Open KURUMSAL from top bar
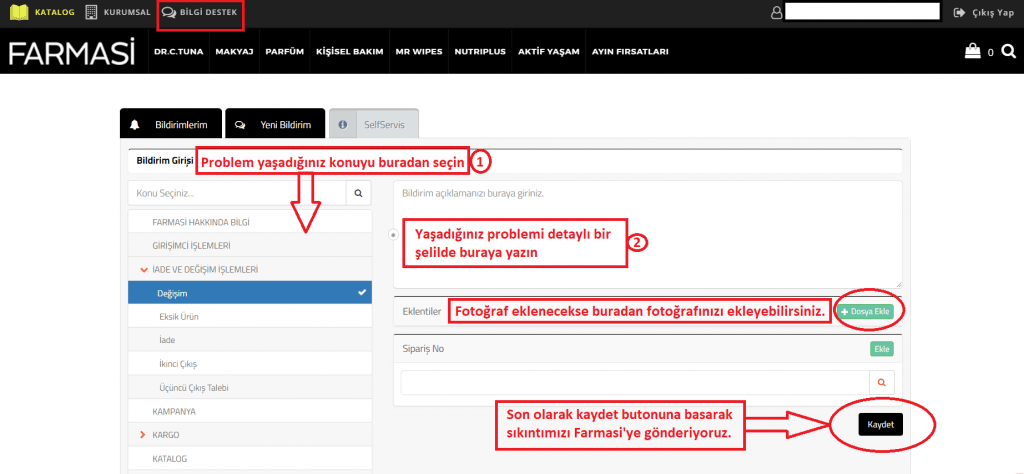 (119, 12)
